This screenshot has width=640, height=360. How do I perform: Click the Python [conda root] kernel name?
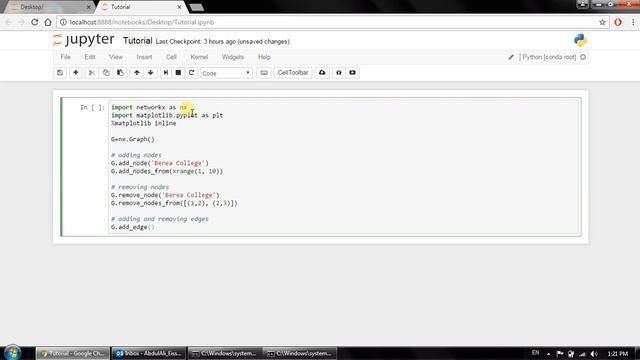coord(549,57)
